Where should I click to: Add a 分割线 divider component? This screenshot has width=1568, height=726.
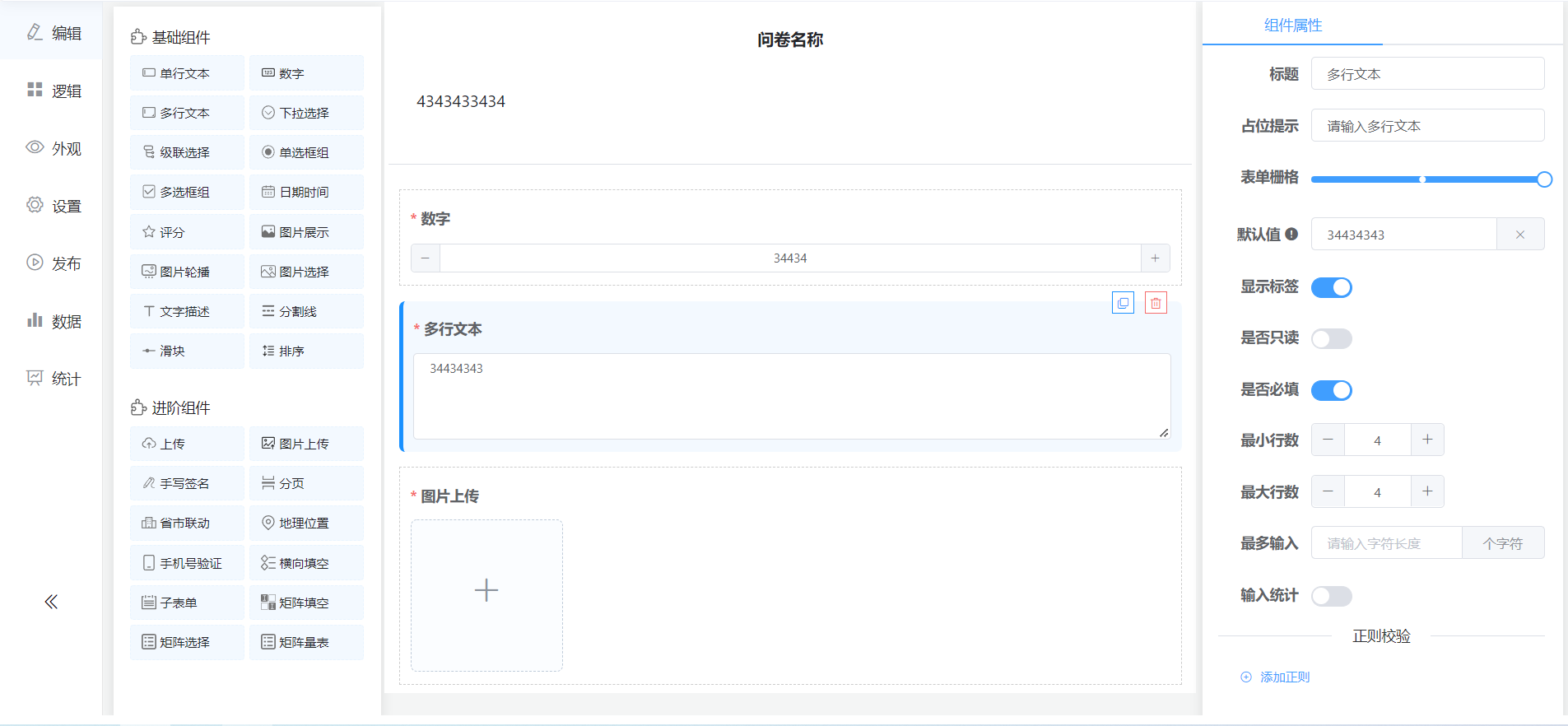pyautogui.click(x=306, y=311)
